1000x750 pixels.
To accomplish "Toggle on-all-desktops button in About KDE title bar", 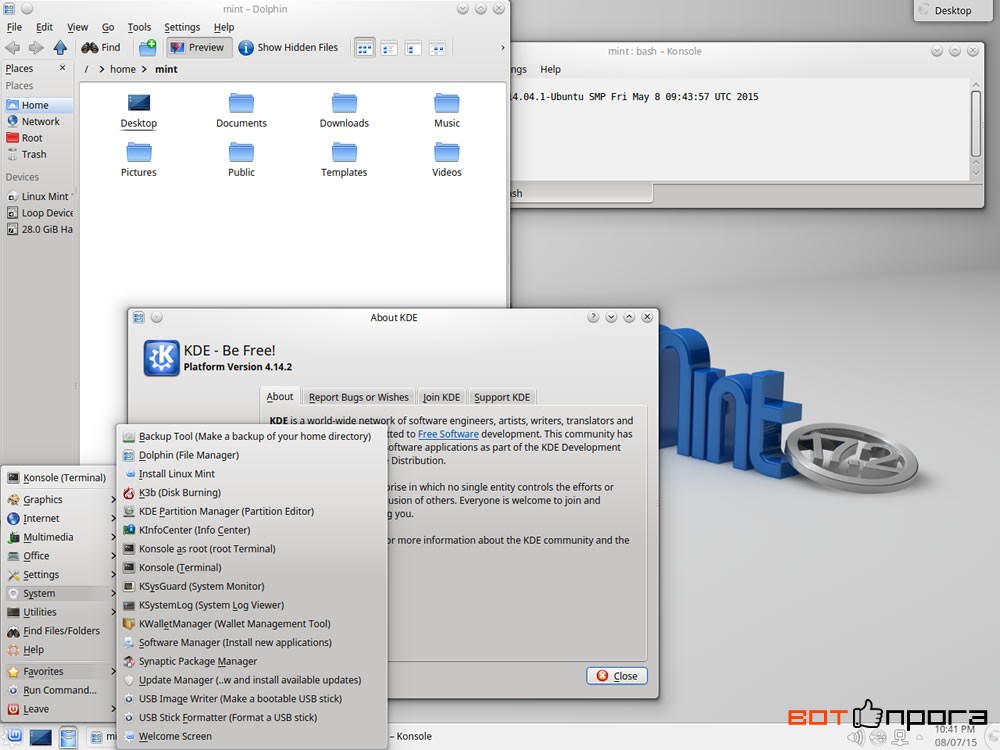I will pyautogui.click(x=157, y=317).
